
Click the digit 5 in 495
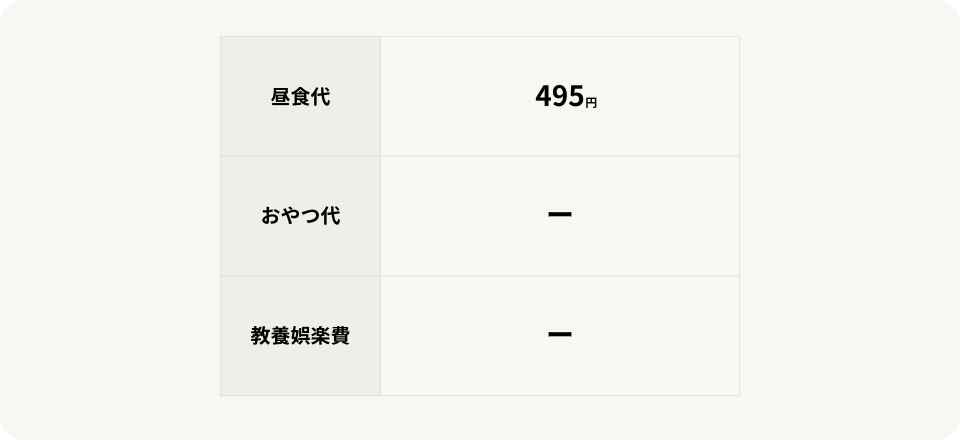[x=575, y=96]
